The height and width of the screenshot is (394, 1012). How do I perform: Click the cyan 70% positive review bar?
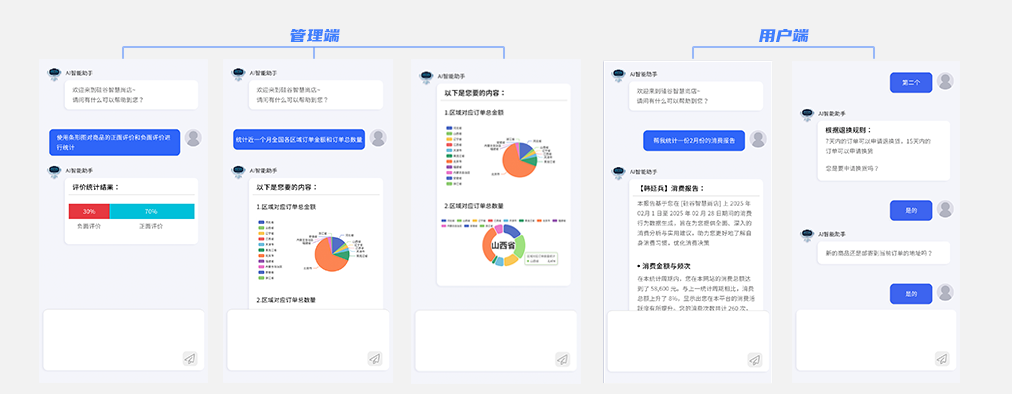[152, 211]
